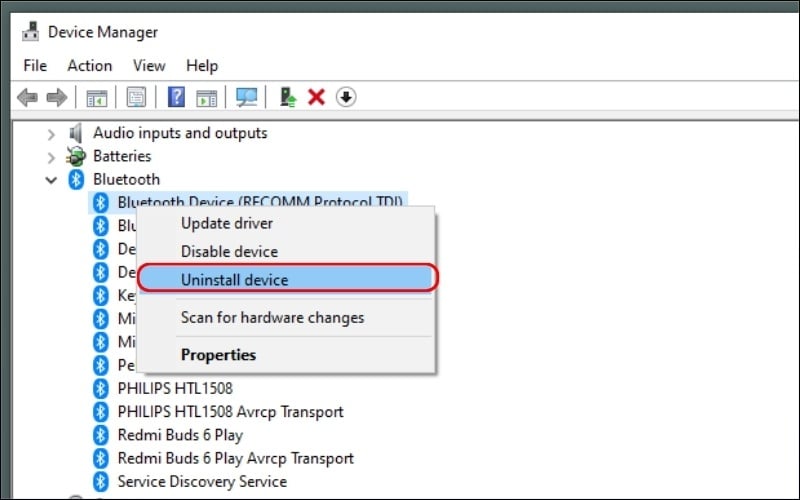
Task: Select Bluetooth Device (RFCOMM Protocol TDI)
Action: [260, 201]
